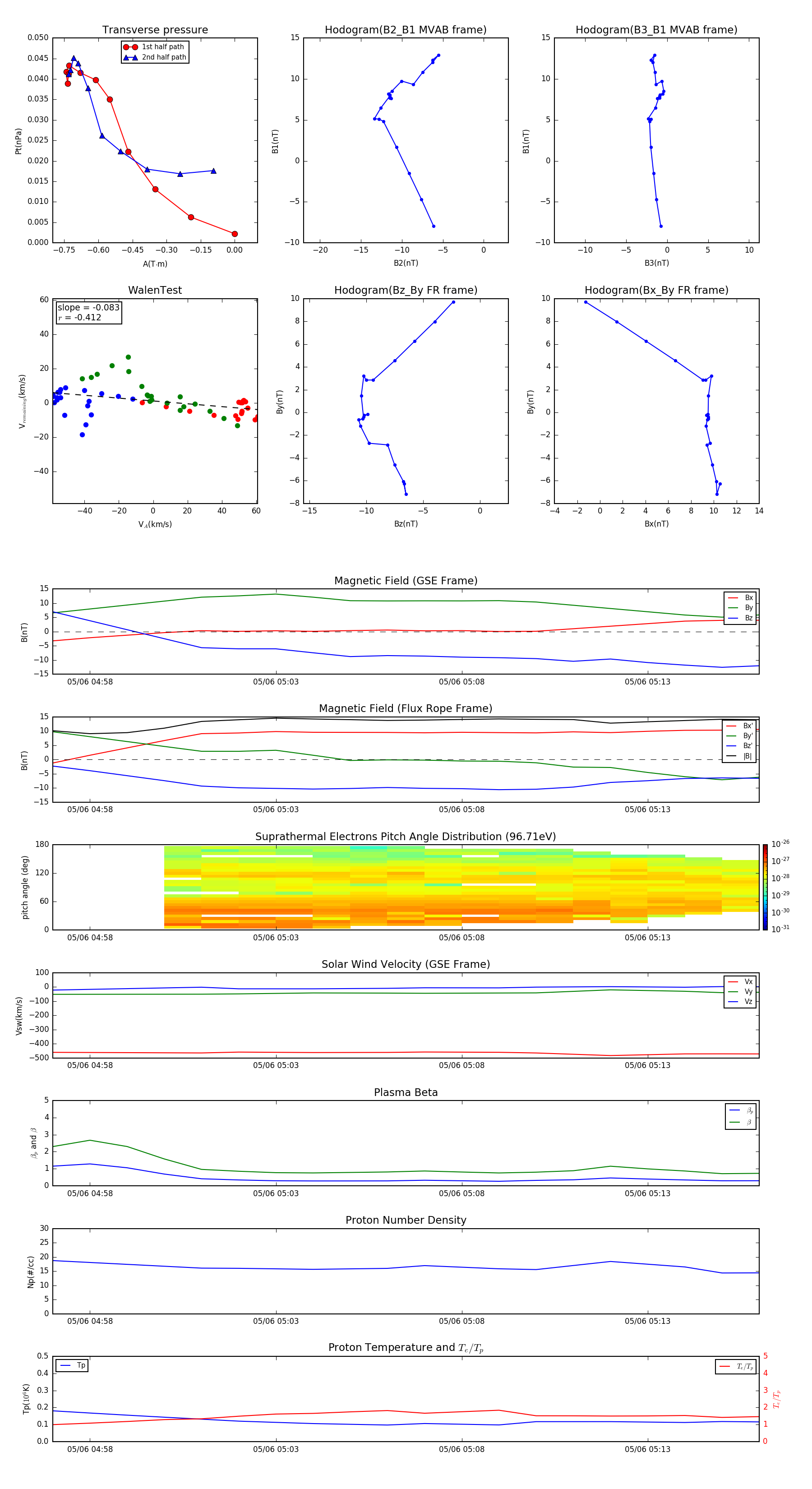Click the 'A(T·m)' x-axis label
The image size is (812, 1489).
155,264
